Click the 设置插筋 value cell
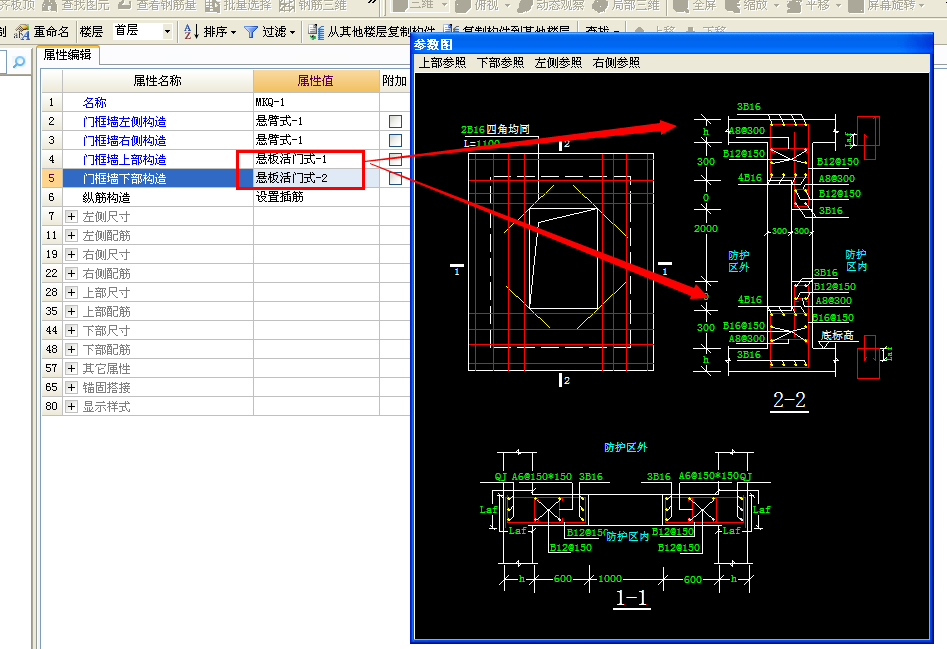The image size is (947, 649). pyautogui.click(x=316, y=197)
